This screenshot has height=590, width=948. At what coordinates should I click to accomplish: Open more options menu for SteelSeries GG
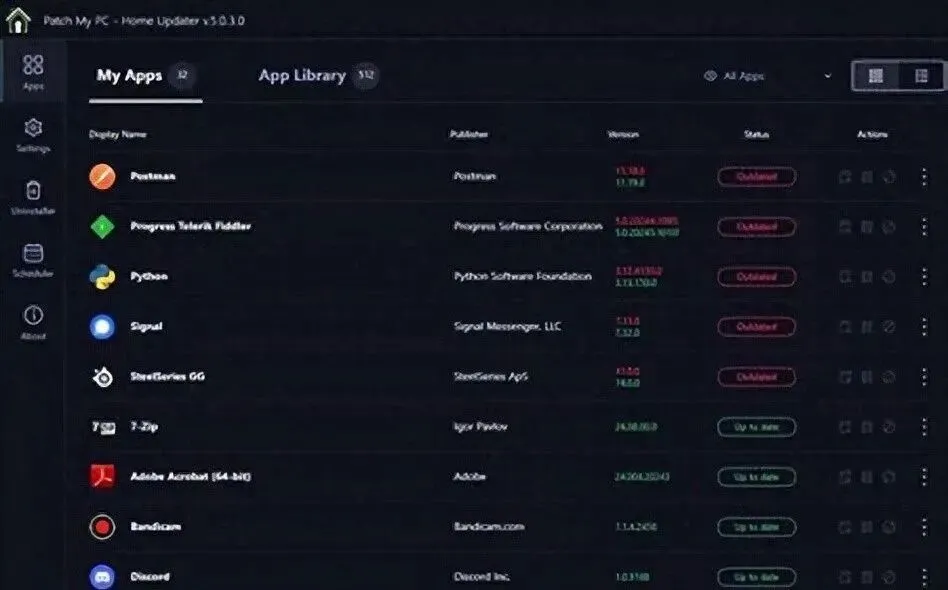pos(924,377)
